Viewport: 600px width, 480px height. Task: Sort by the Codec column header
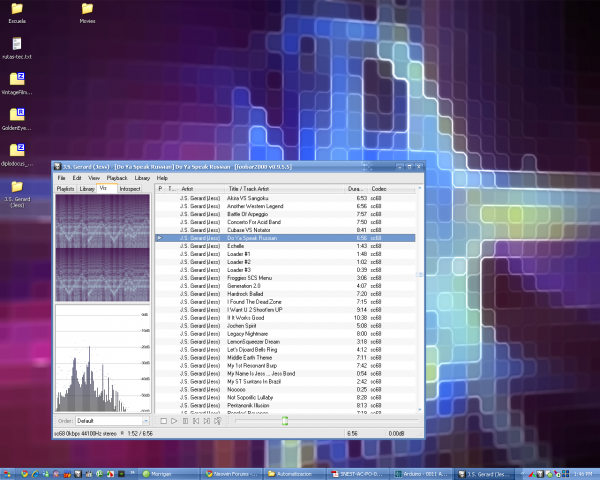391,189
